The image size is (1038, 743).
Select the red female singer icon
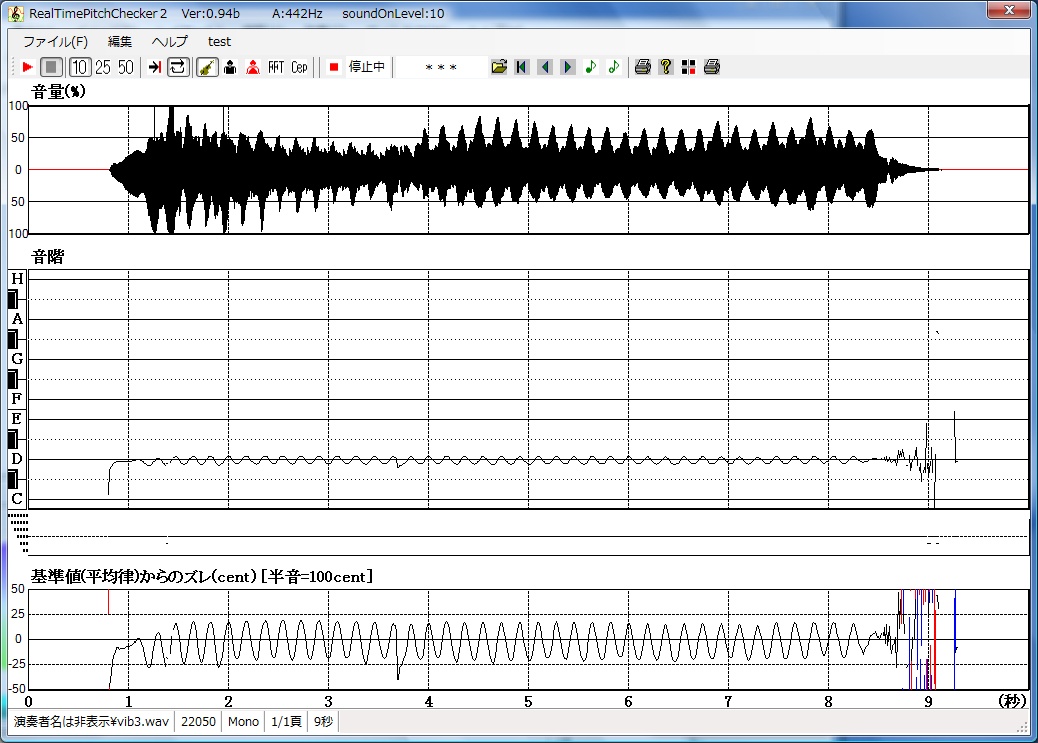[253, 67]
